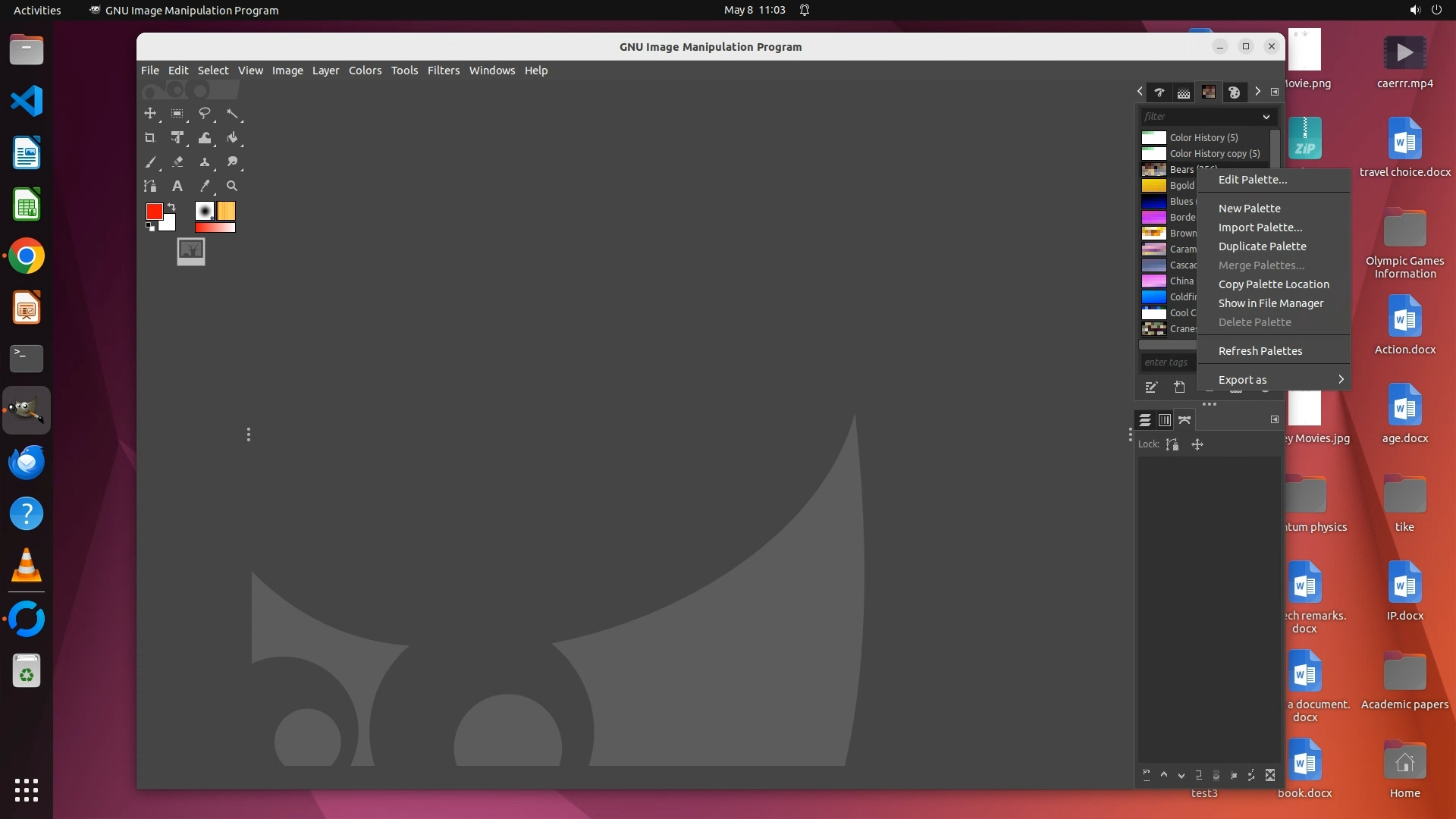This screenshot has height=819, width=1456.
Task: Select the Fuzzy Select magic wand tool
Action: pyautogui.click(x=232, y=114)
